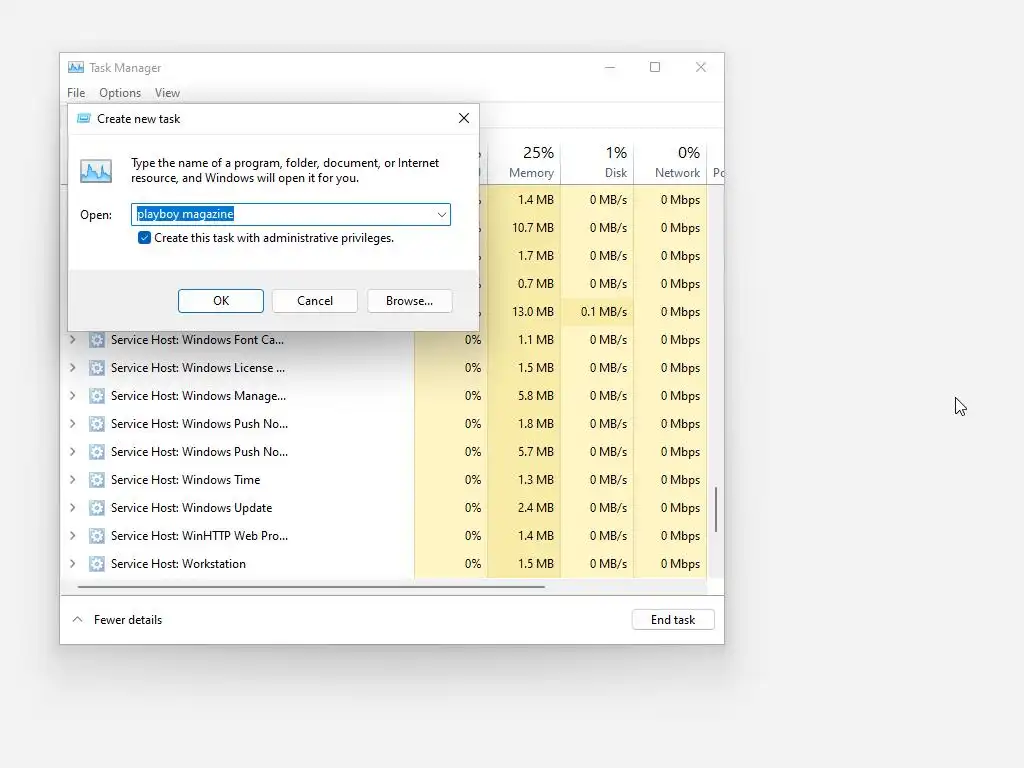
Task: Click the End task button
Action: (x=673, y=620)
